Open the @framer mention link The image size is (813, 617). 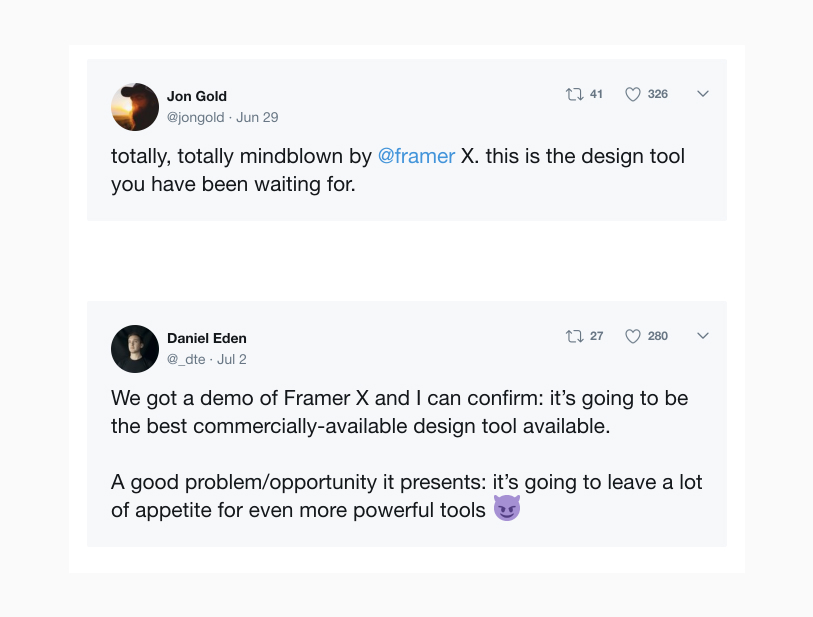pos(417,157)
